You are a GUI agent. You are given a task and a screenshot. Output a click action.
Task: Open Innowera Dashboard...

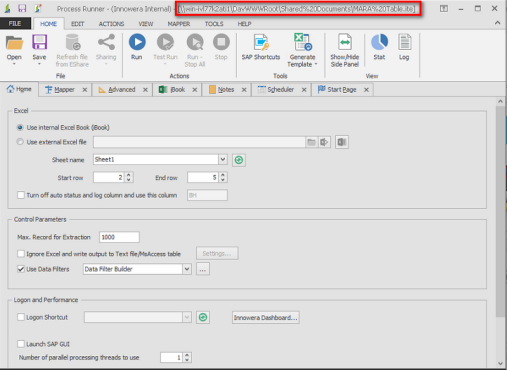coord(265,317)
